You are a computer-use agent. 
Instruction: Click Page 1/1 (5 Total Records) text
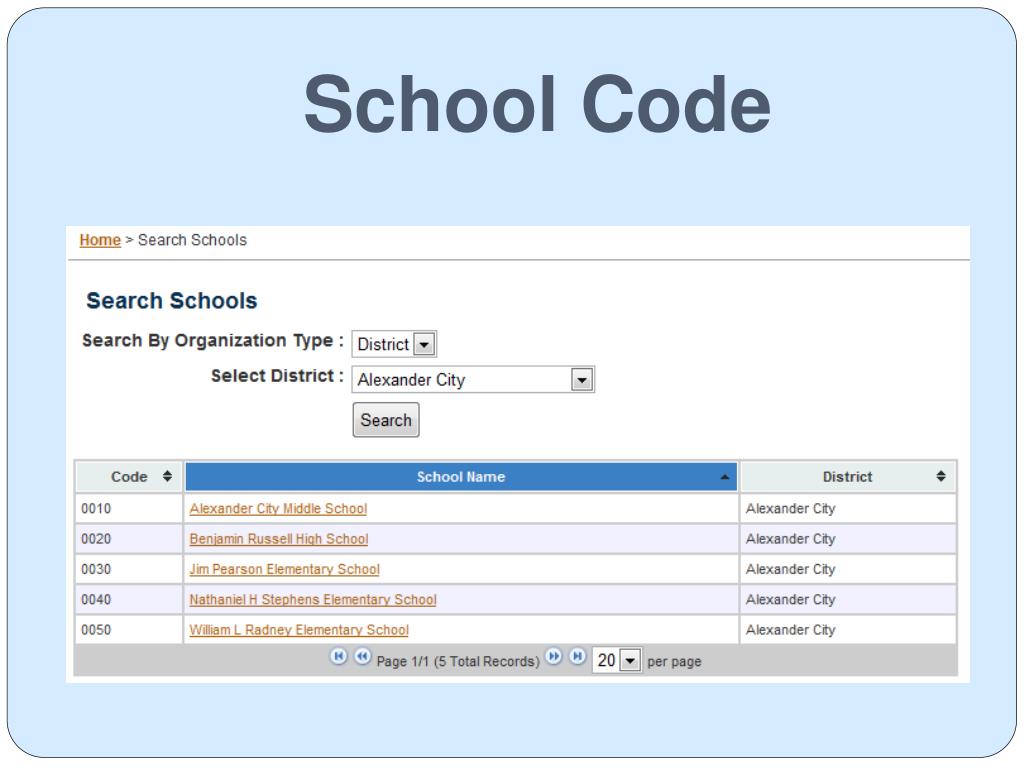(x=458, y=662)
